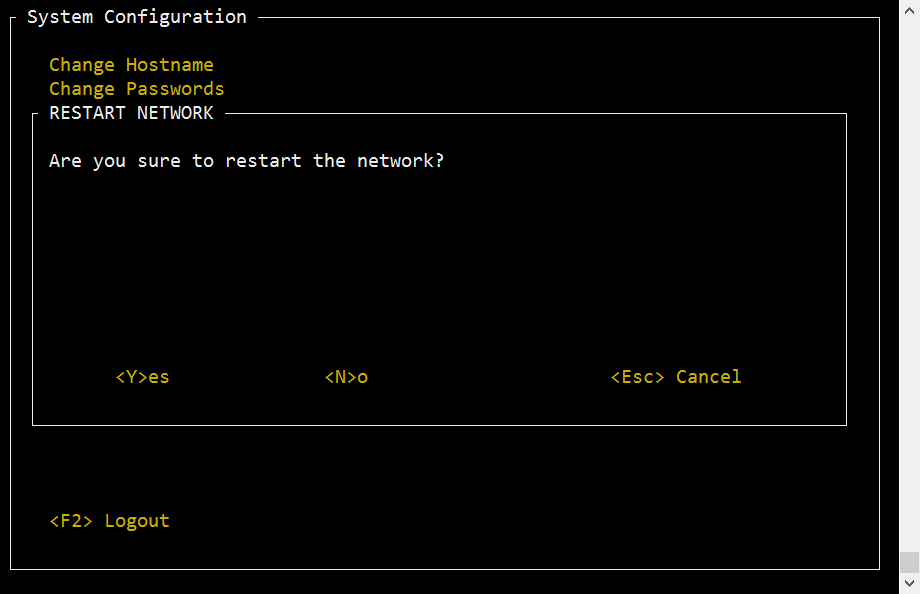Click the scrollbar down arrow
The height and width of the screenshot is (594, 920).
(909, 583)
